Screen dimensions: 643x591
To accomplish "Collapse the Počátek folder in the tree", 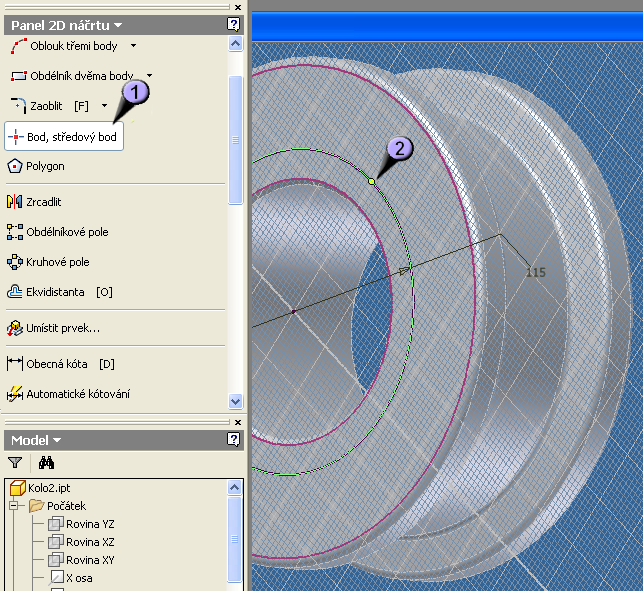I will click(15, 506).
